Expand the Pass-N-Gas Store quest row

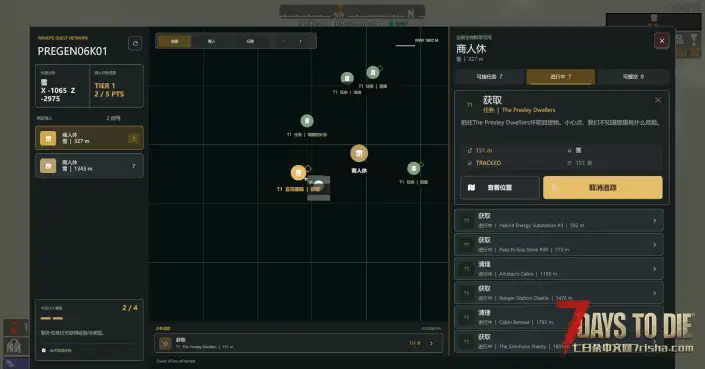point(559,245)
